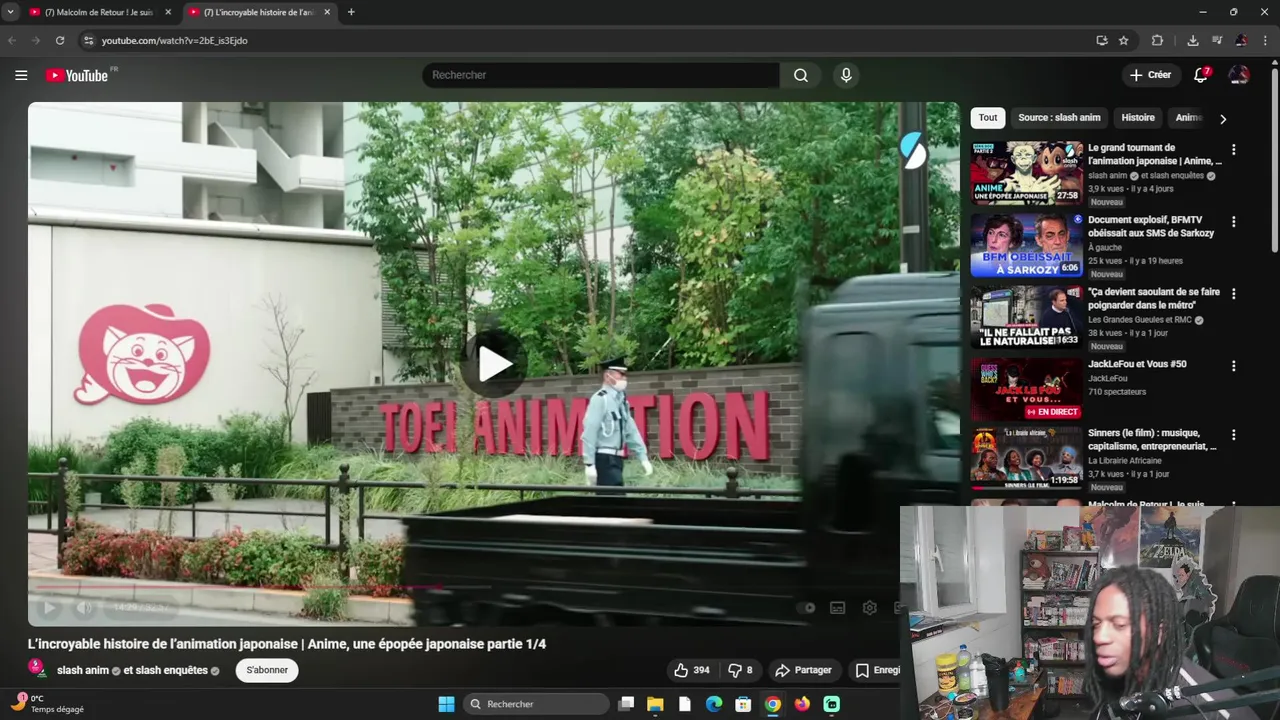Open File Explorer from taskbar
Image resolution: width=1280 pixels, height=720 pixels.
tap(655, 704)
